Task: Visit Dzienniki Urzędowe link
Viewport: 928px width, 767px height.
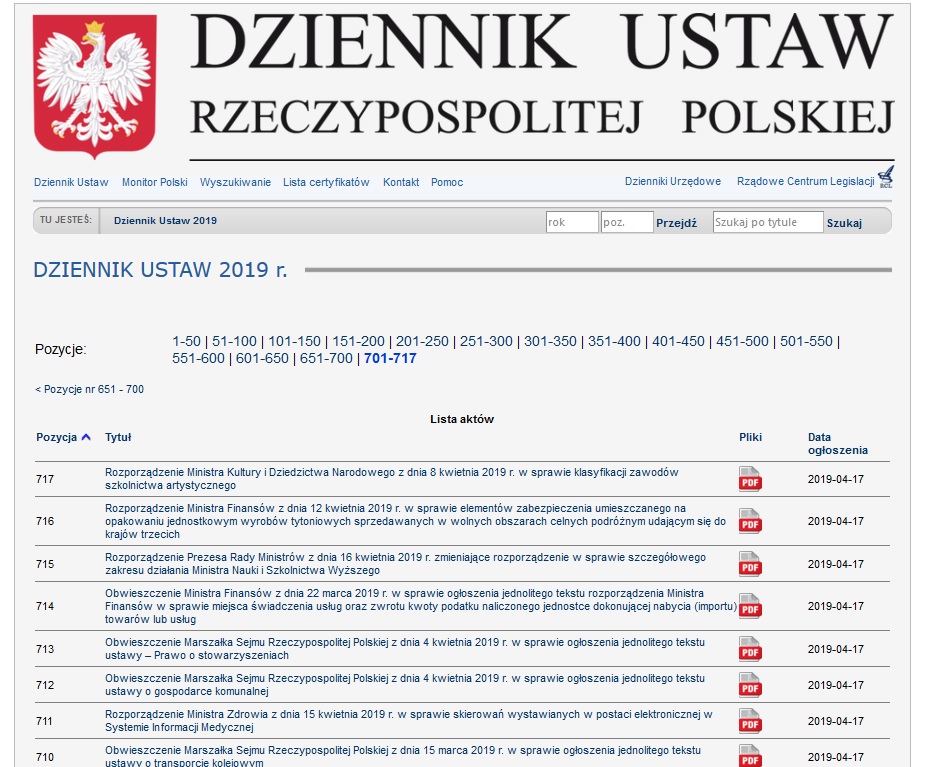Action: pos(673,181)
